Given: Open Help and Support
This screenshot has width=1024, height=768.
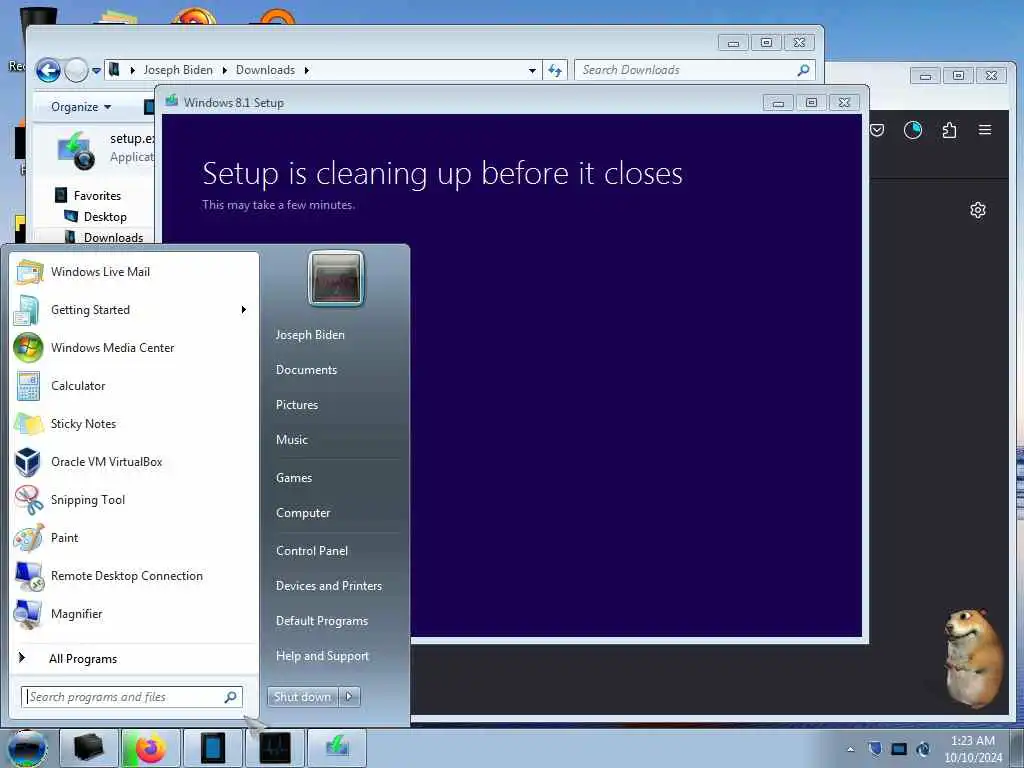Looking at the screenshot, I should click(322, 656).
